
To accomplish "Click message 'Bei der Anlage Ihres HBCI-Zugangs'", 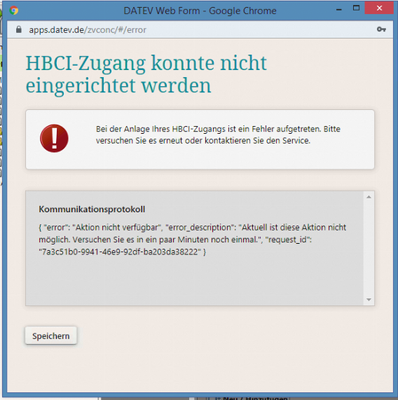I will (218, 135).
